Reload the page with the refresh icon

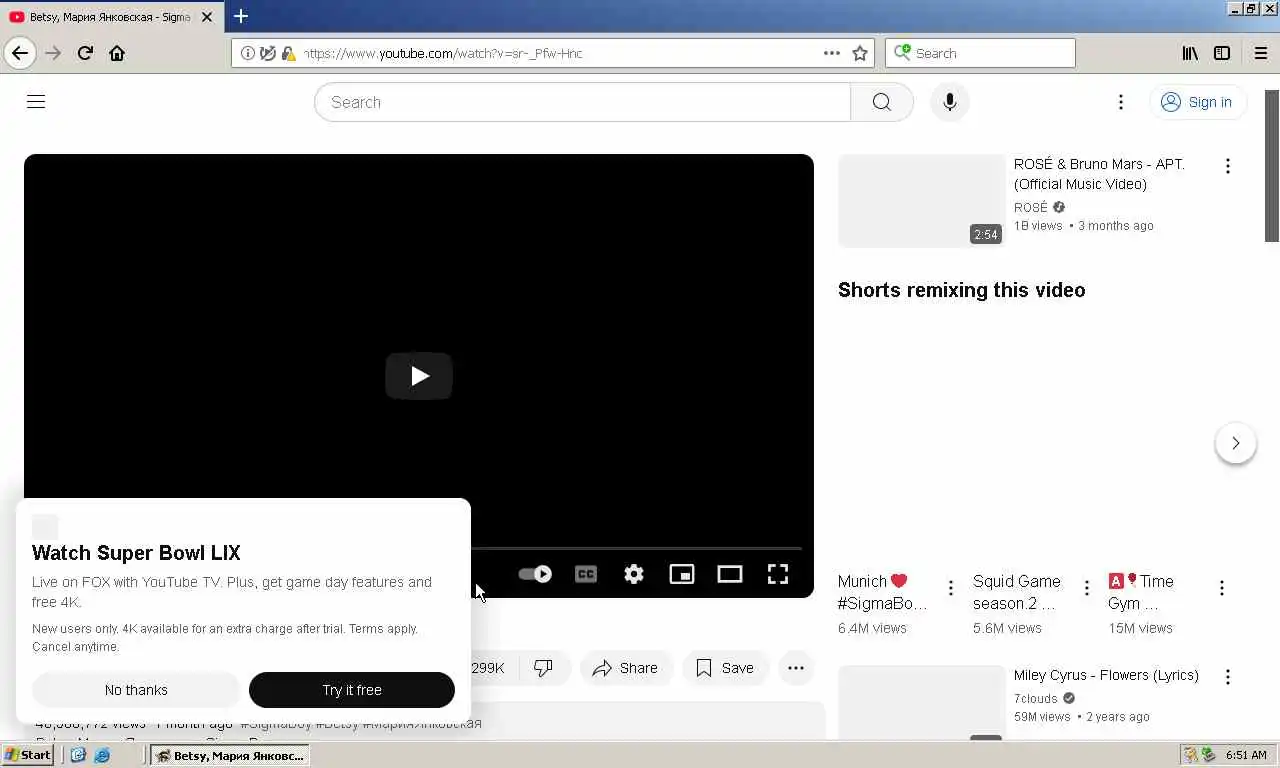[85, 53]
